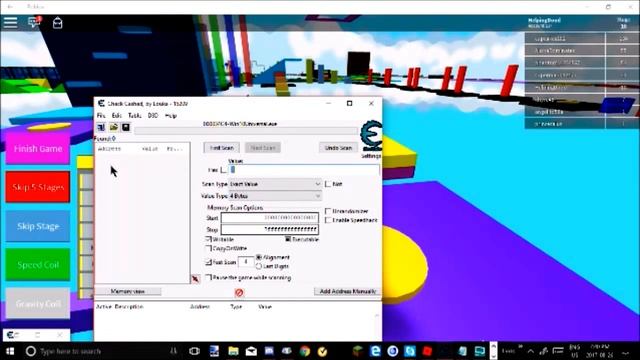Open the Edge browser from the taskbar
640x360 pixels.
(375, 351)
